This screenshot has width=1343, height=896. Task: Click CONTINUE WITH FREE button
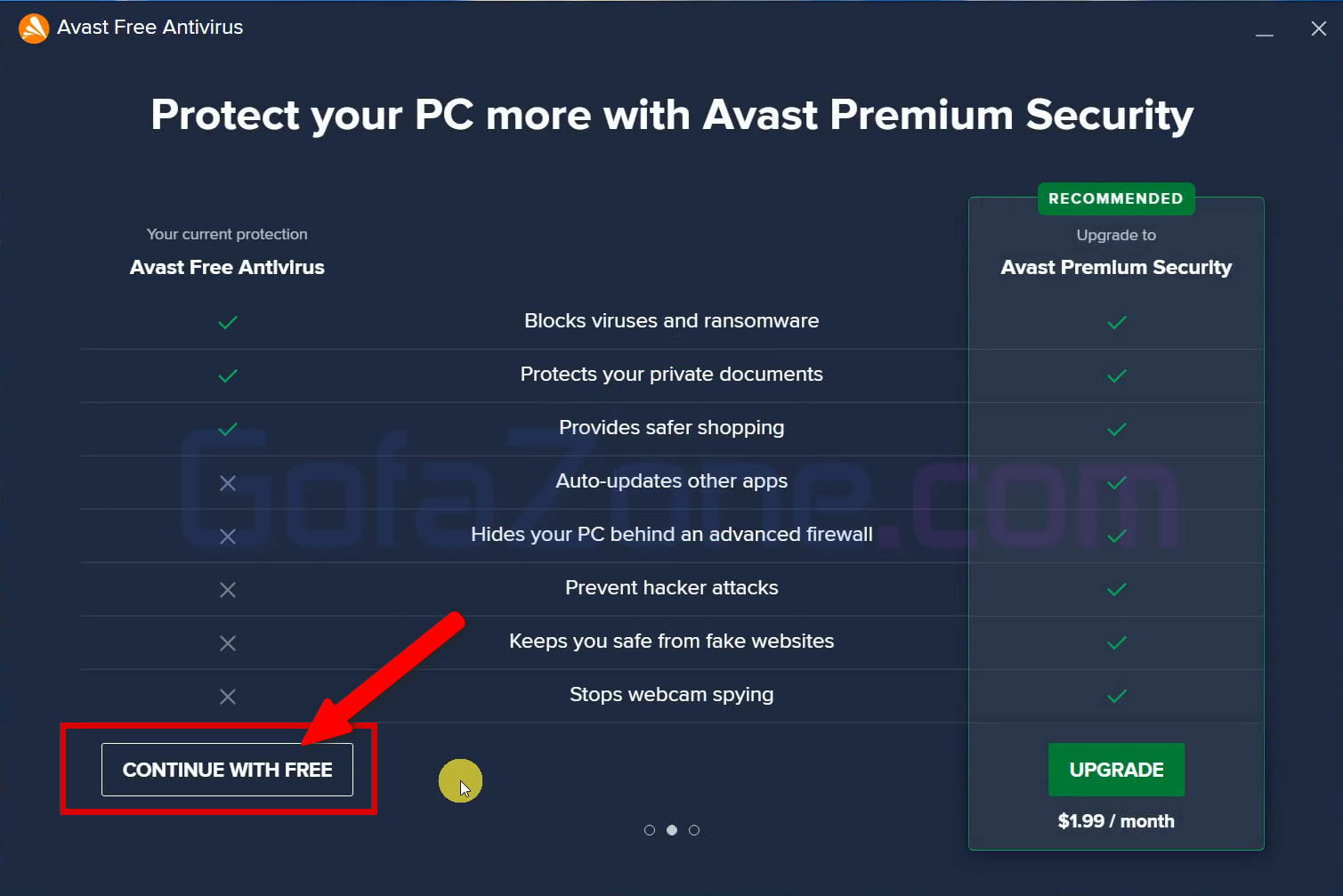(x=227, y=770)
